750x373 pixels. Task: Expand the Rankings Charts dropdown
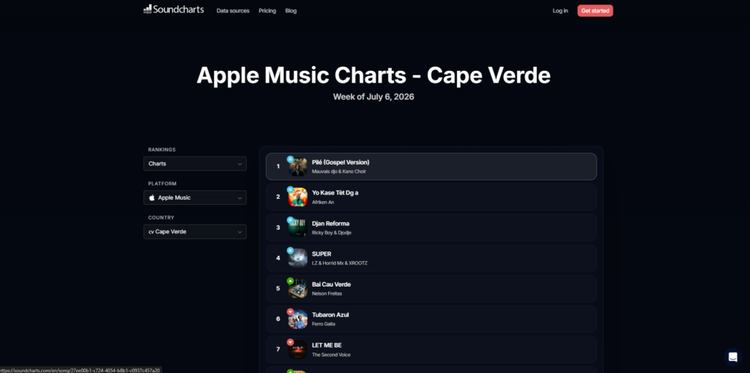195,164
